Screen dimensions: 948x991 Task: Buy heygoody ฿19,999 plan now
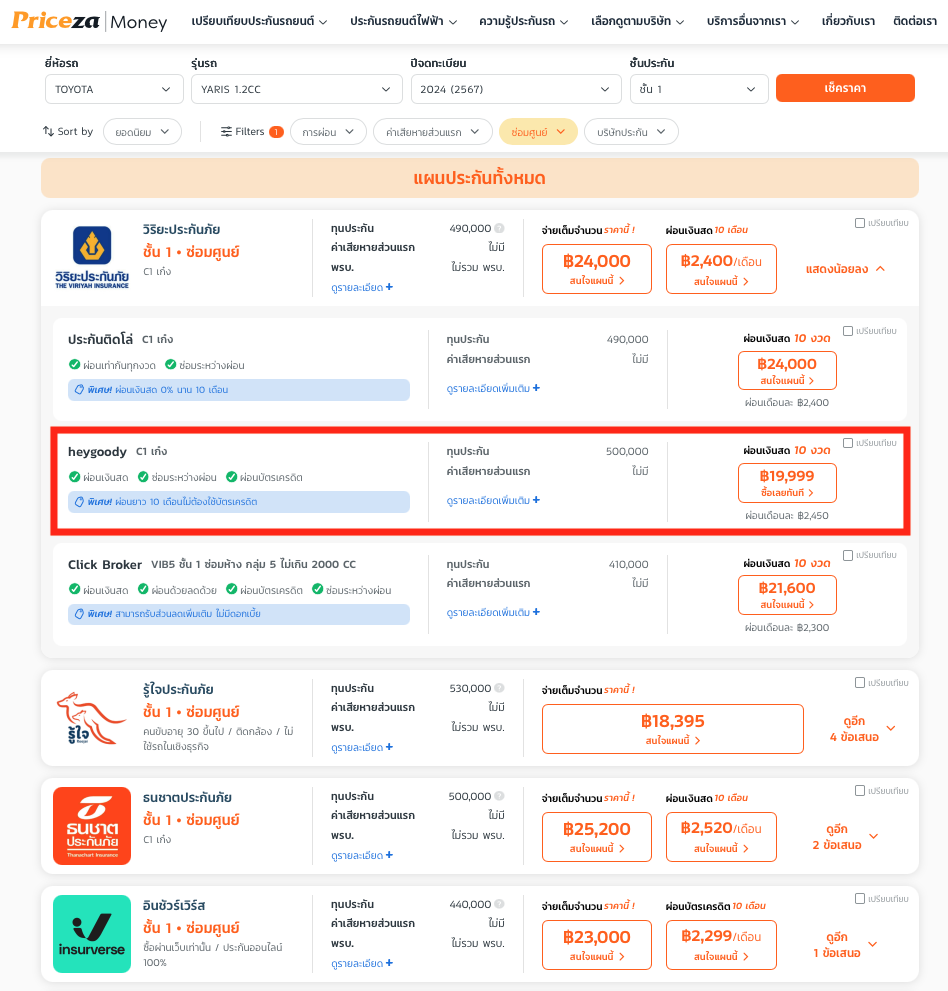tap(787, 483)
